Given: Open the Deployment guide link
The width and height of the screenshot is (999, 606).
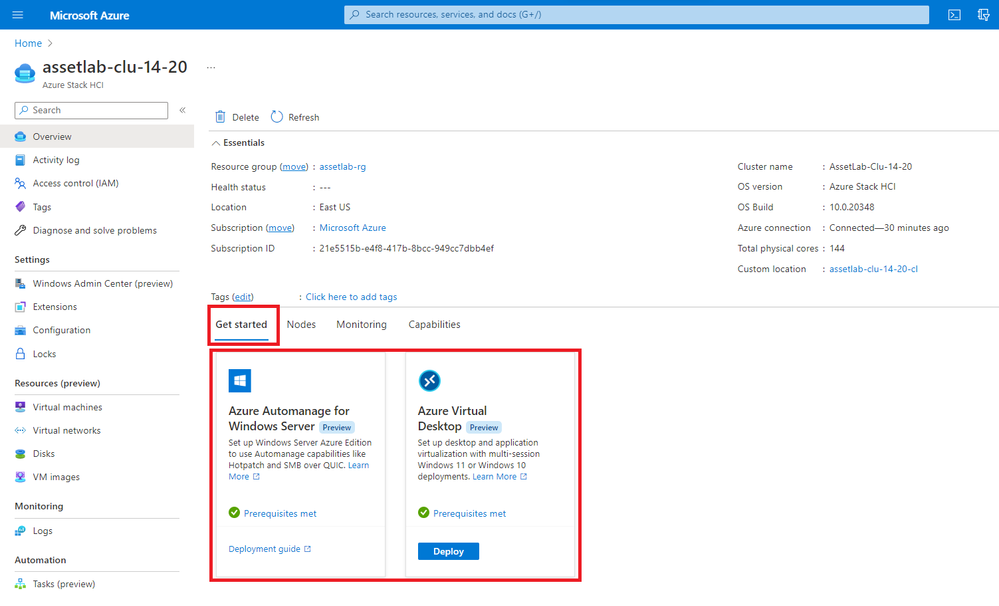Looking at the screenshot, I should [x=270, y=549].
